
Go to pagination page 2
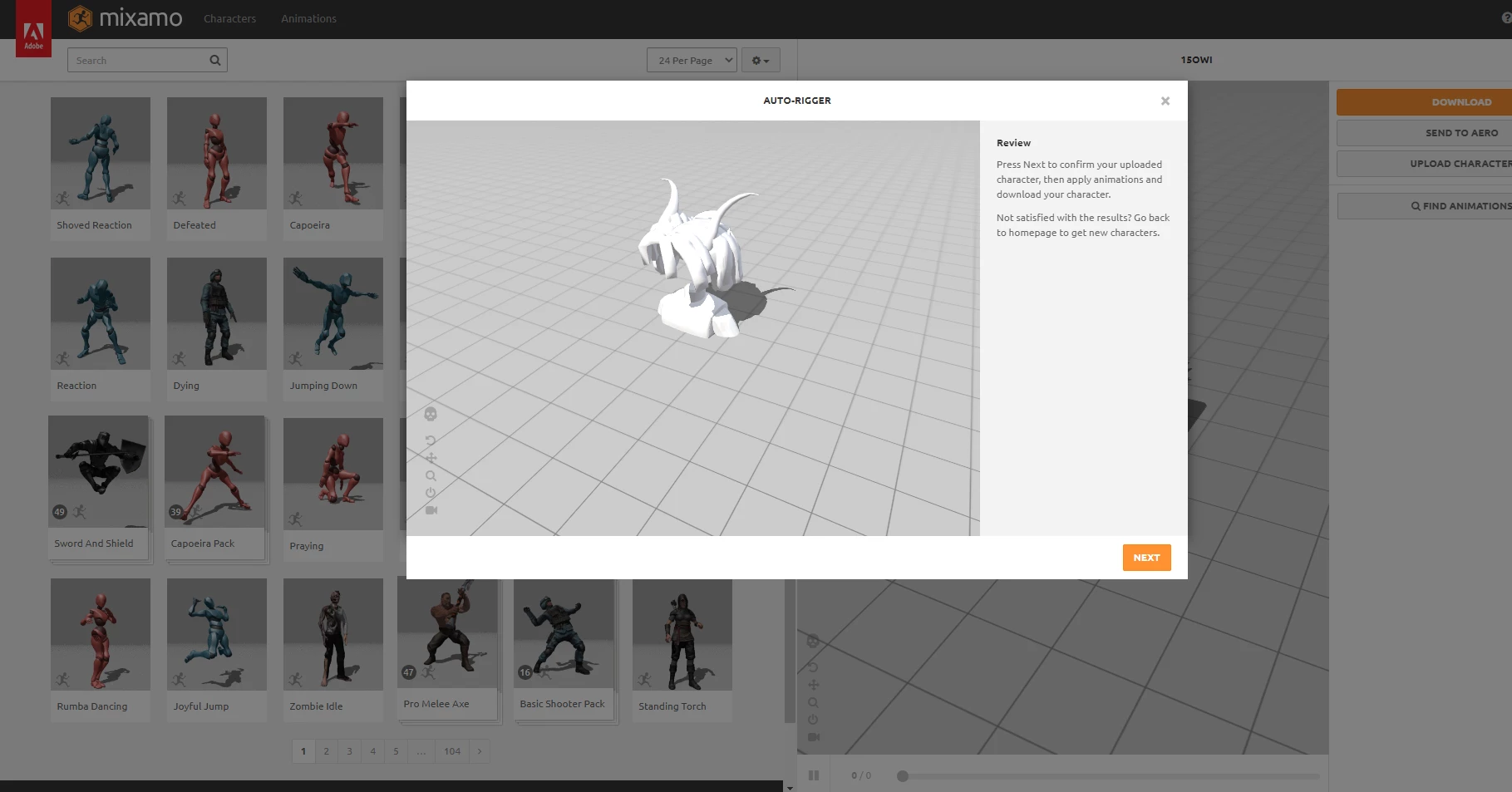[x=327, y=751]
